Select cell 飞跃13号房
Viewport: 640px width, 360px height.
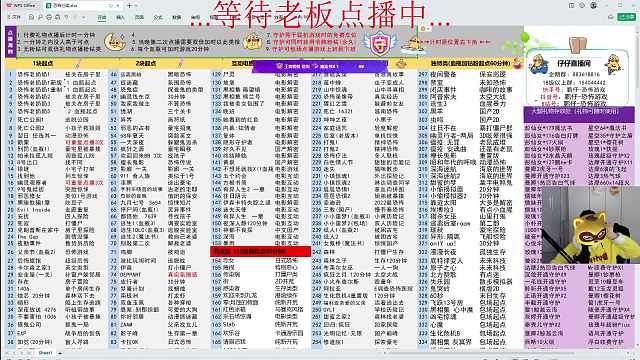[x=446, y=302]
